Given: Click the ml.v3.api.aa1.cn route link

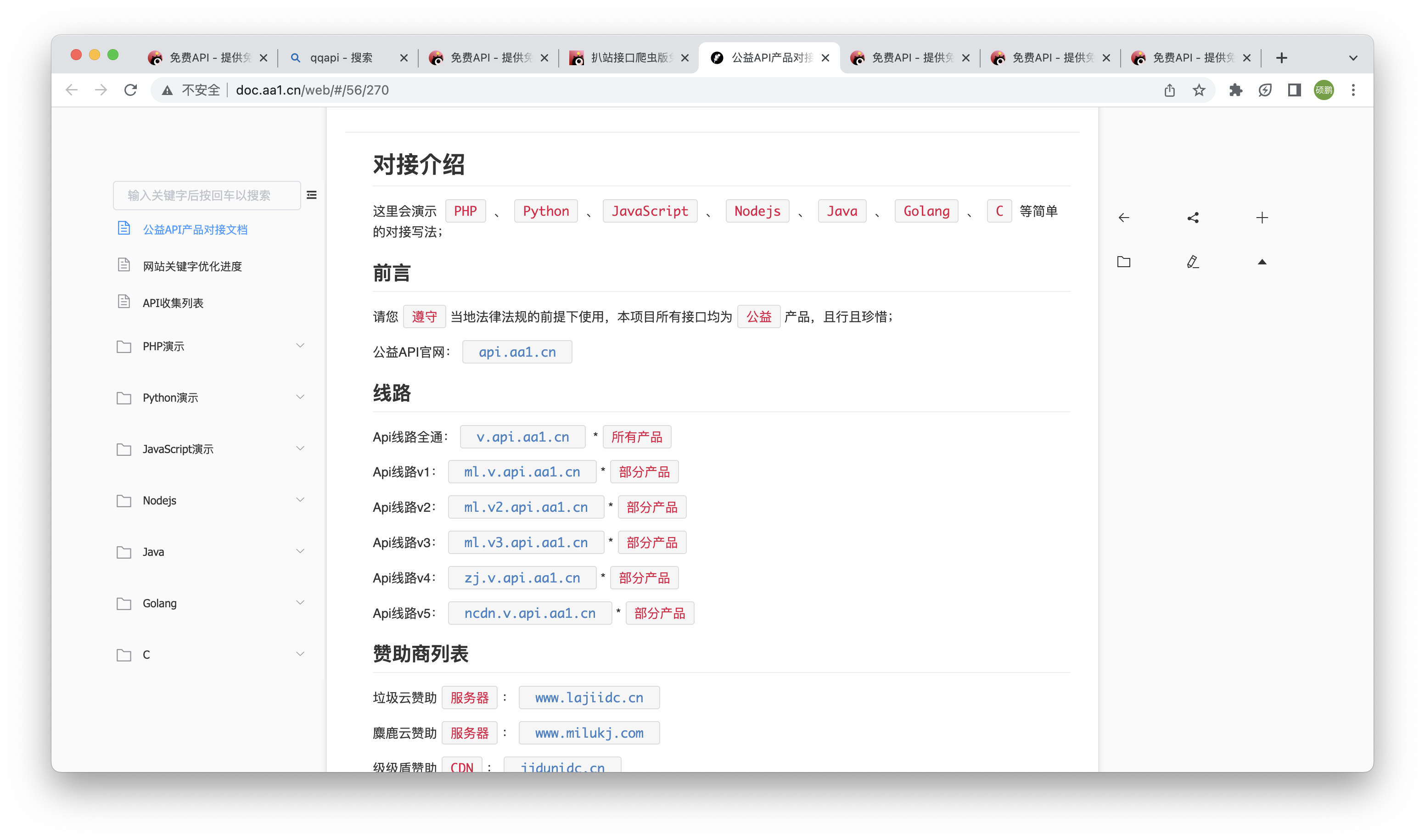Looking at the screenshot, I should [525, 542].
